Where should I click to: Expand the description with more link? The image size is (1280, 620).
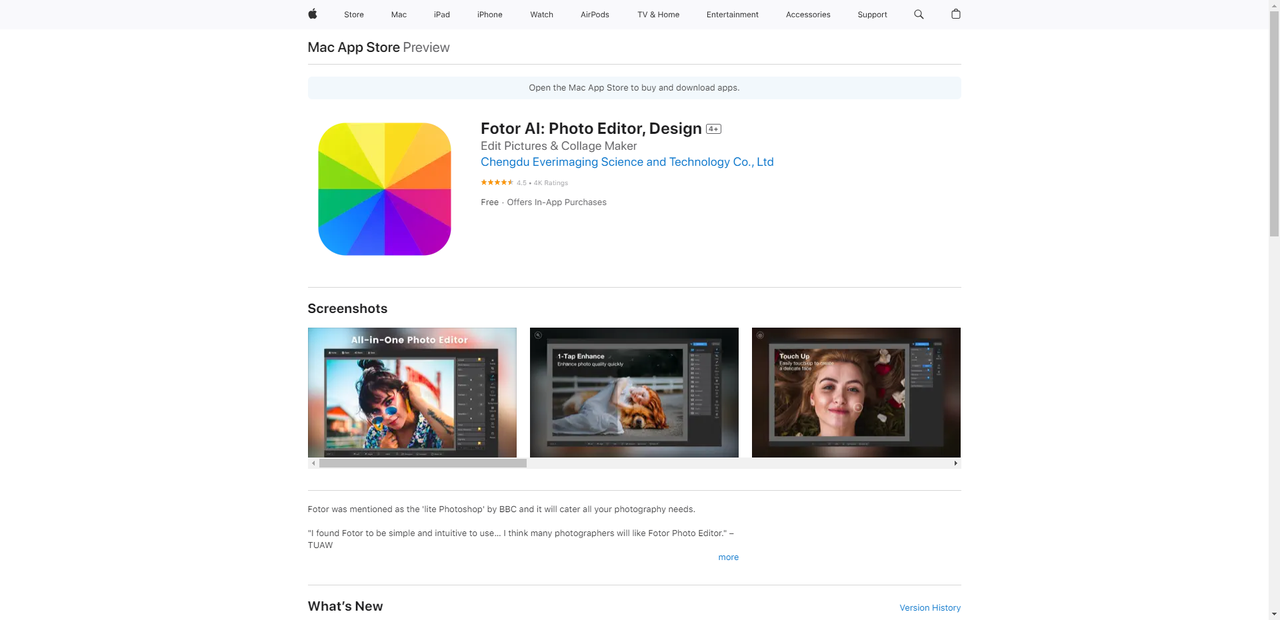click(x=728, y=557)
